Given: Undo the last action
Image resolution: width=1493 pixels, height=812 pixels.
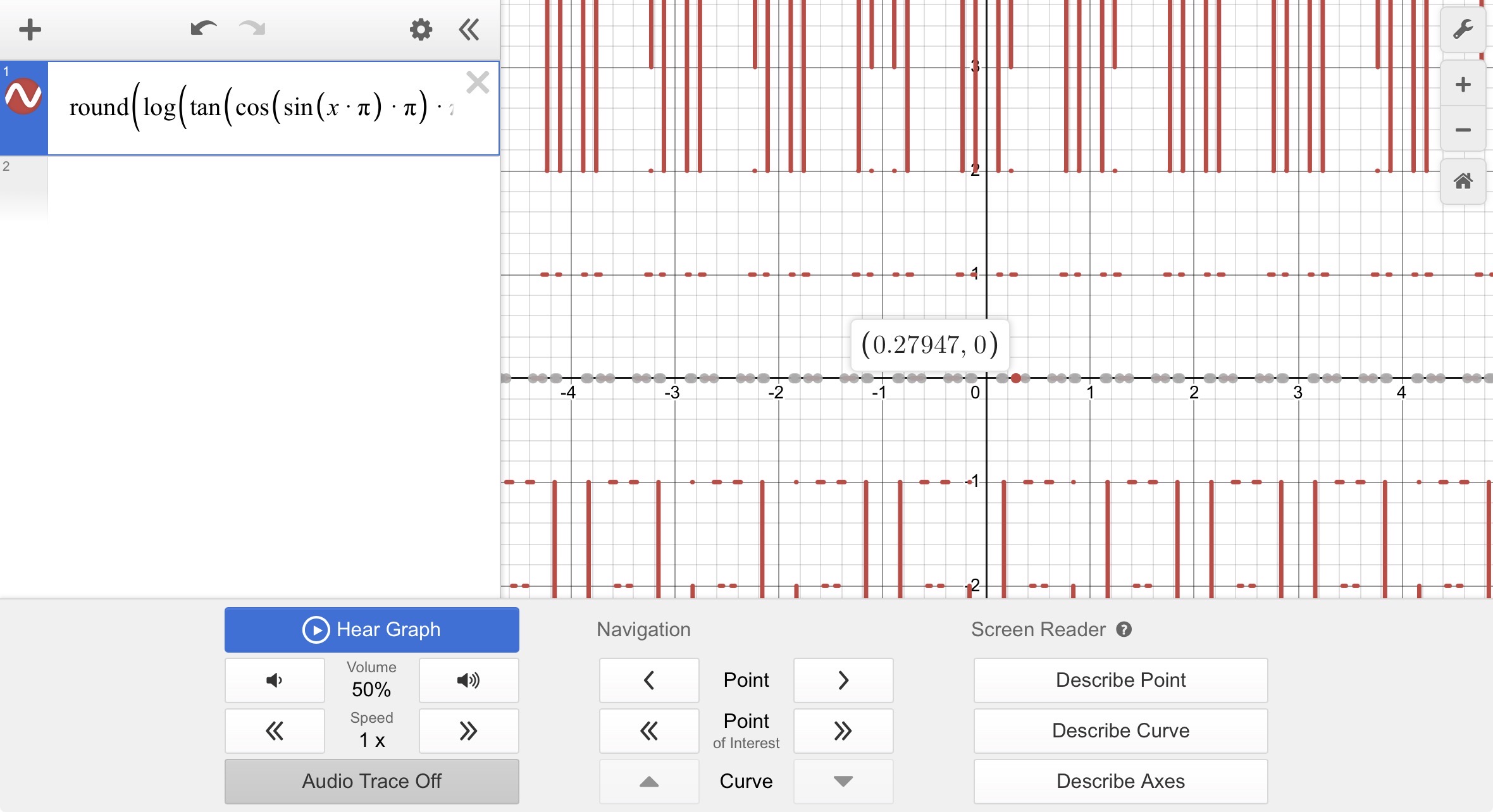Looking at the screenshot, I should [x=204, y=28].
